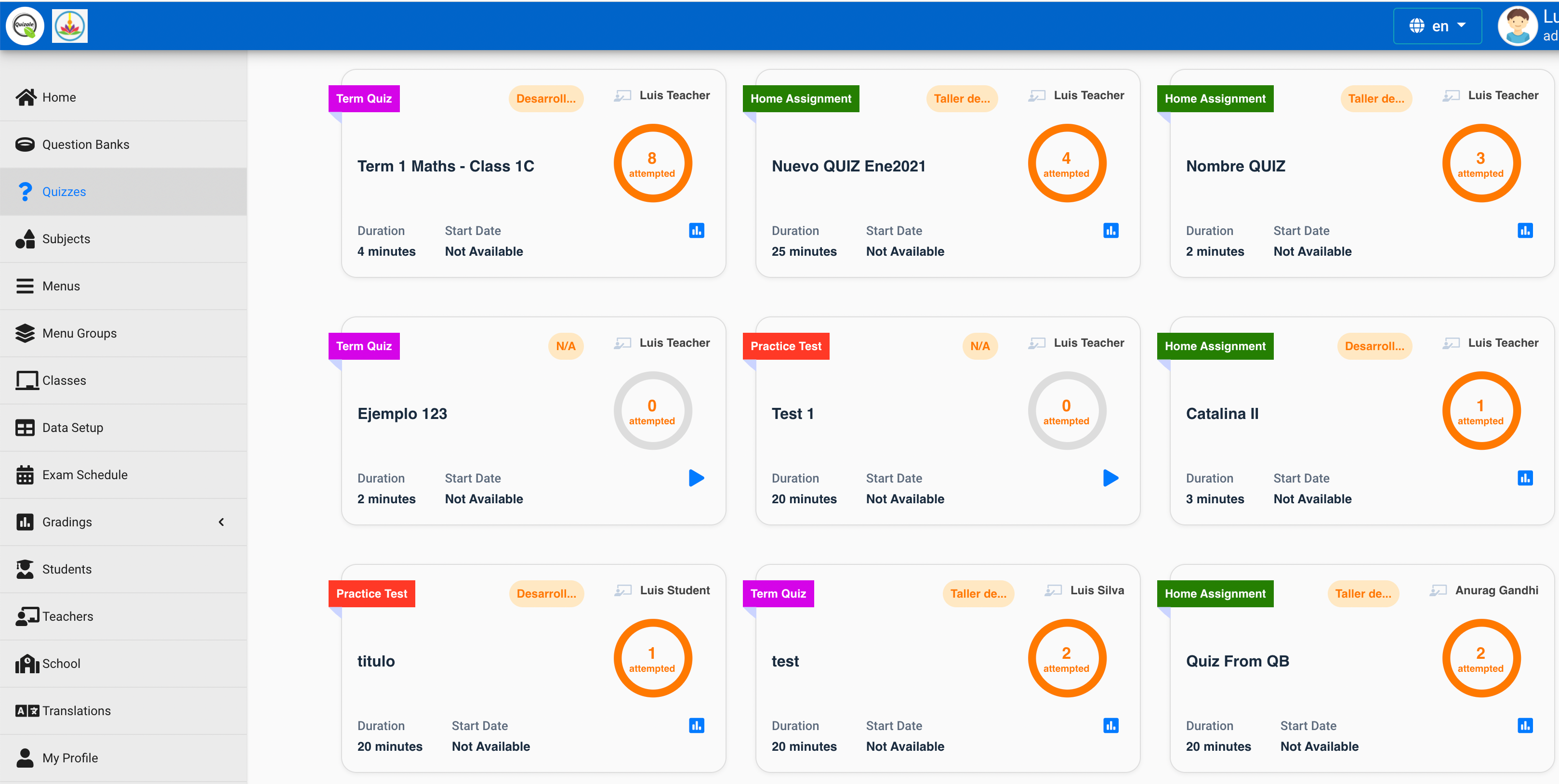Click teacher icon beside Luis Silva
1559x784 pixels.
tap(1054, 590)
